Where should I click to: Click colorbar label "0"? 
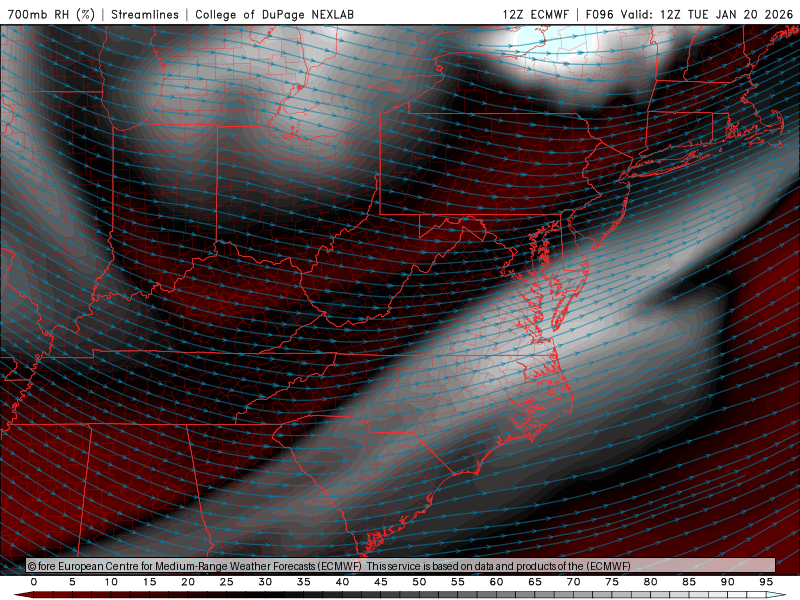click(34, 582)
